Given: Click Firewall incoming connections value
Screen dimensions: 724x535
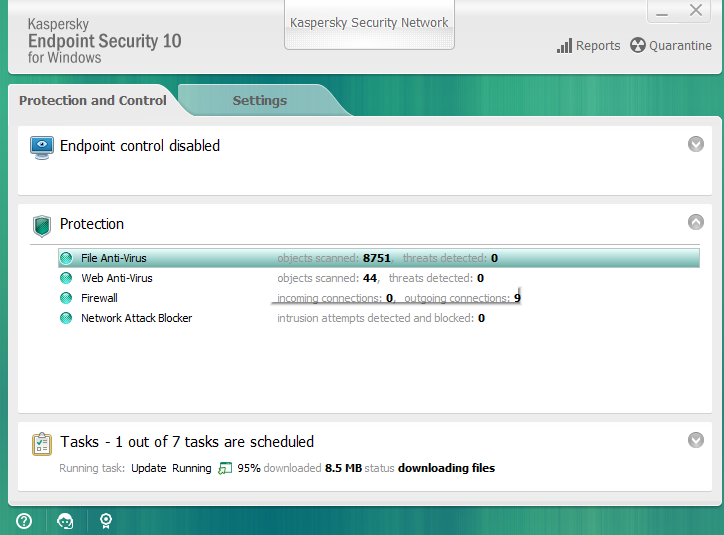Looking at the screenshot, I should [389, 298].
